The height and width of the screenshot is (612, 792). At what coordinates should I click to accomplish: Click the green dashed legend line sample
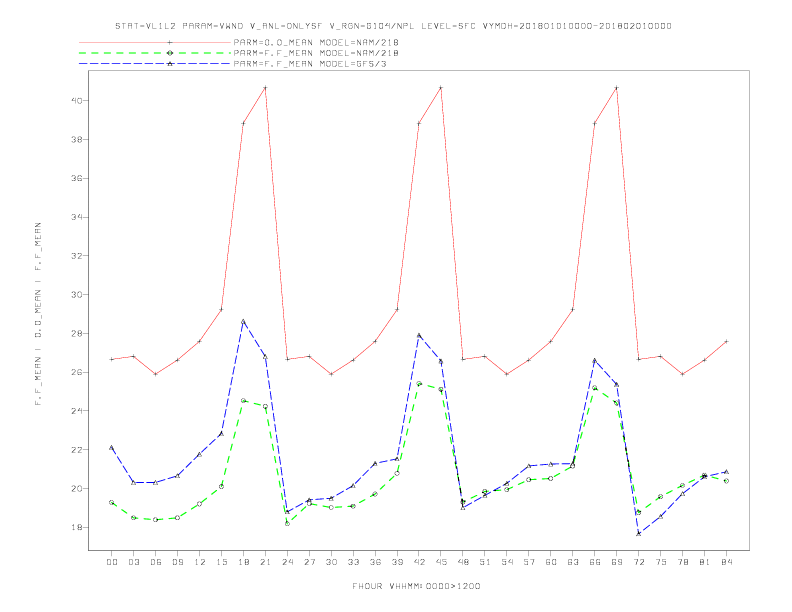[x=155, y=53]
